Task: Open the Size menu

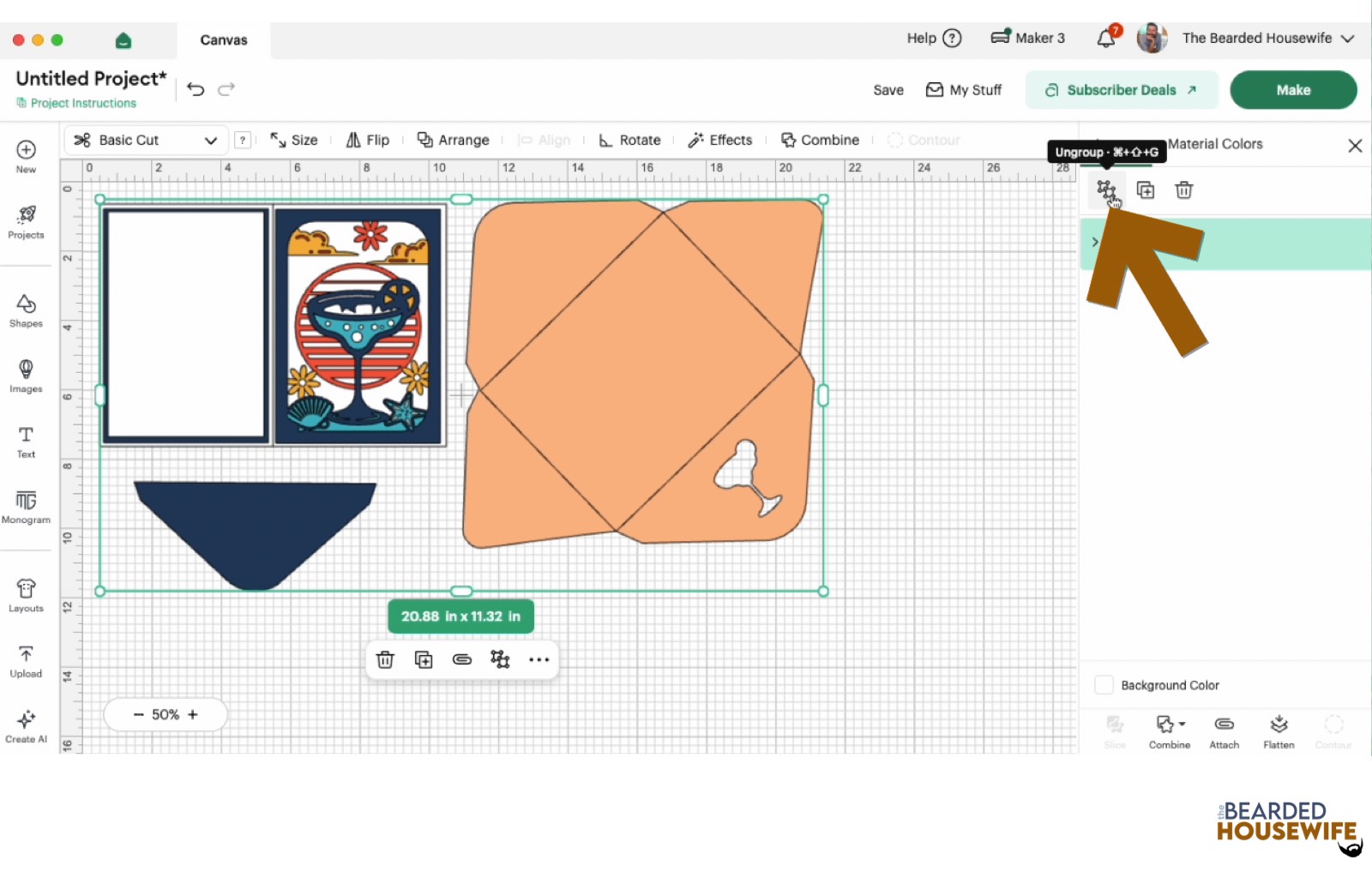Action: coord(294,140)
